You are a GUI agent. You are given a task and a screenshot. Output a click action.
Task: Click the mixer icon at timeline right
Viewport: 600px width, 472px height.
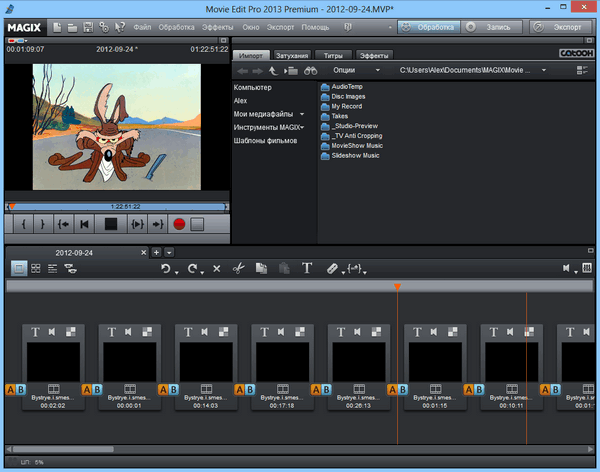(x=587, y=268)
